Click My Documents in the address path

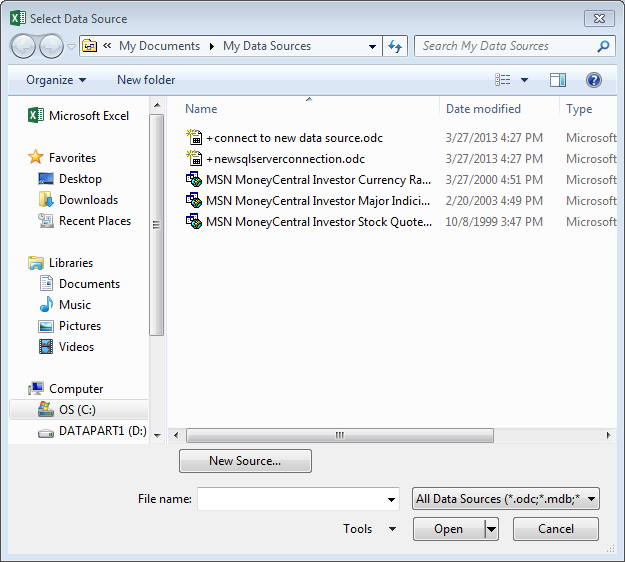(159, 46)
